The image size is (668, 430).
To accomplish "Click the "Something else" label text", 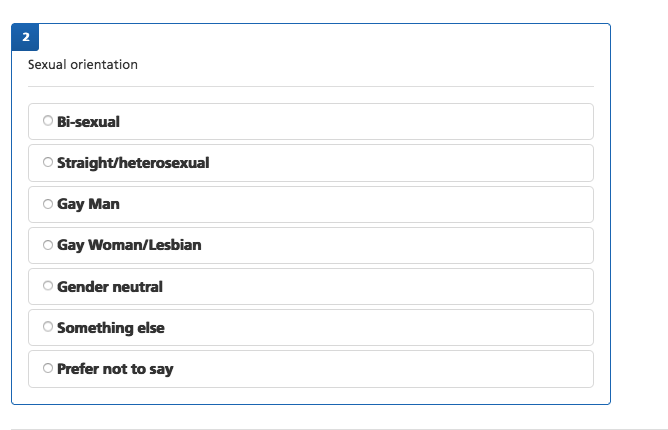I will (111, 328).
